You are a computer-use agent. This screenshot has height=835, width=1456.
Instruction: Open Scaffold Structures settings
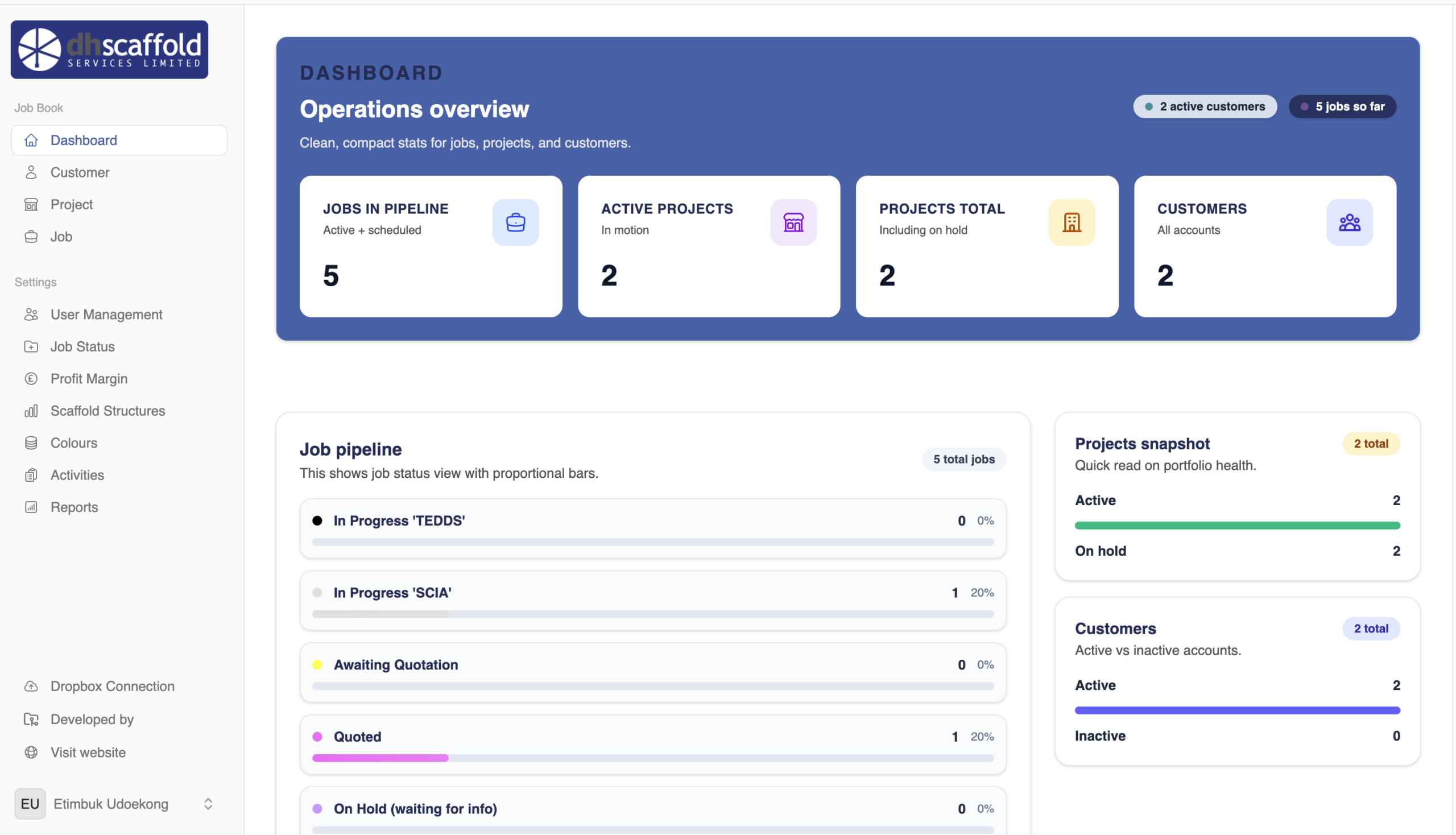coord(119,411)
